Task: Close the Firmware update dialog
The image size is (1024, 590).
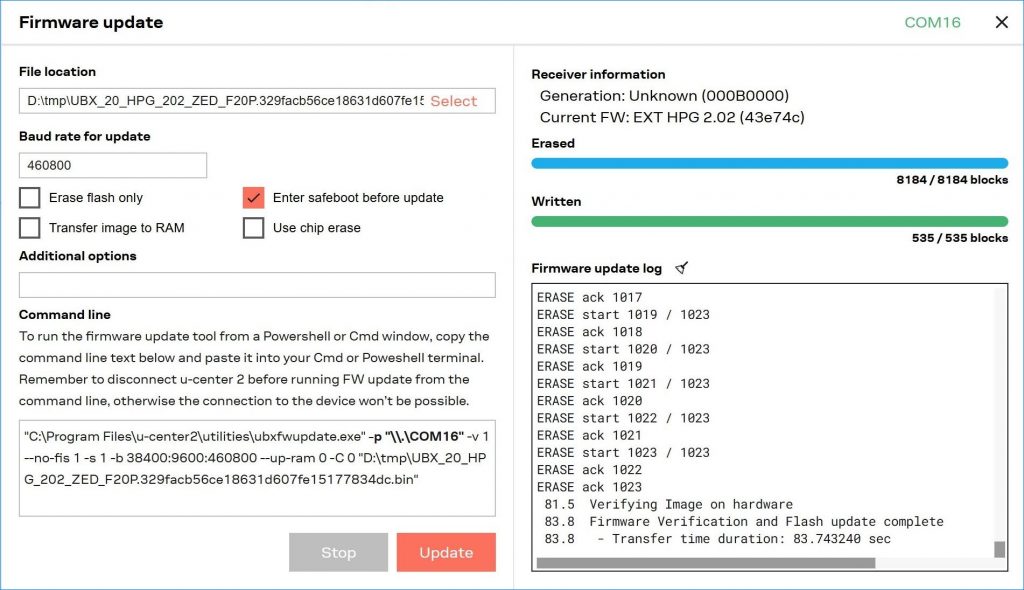Action: tap(1001, 22)
